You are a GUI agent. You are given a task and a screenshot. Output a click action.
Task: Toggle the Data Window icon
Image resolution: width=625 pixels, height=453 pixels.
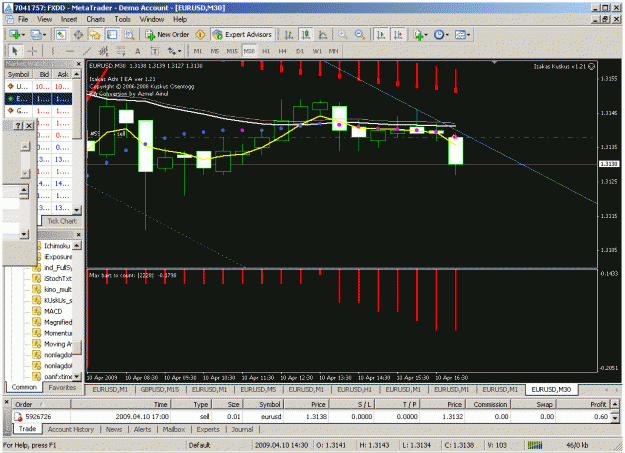78,35
